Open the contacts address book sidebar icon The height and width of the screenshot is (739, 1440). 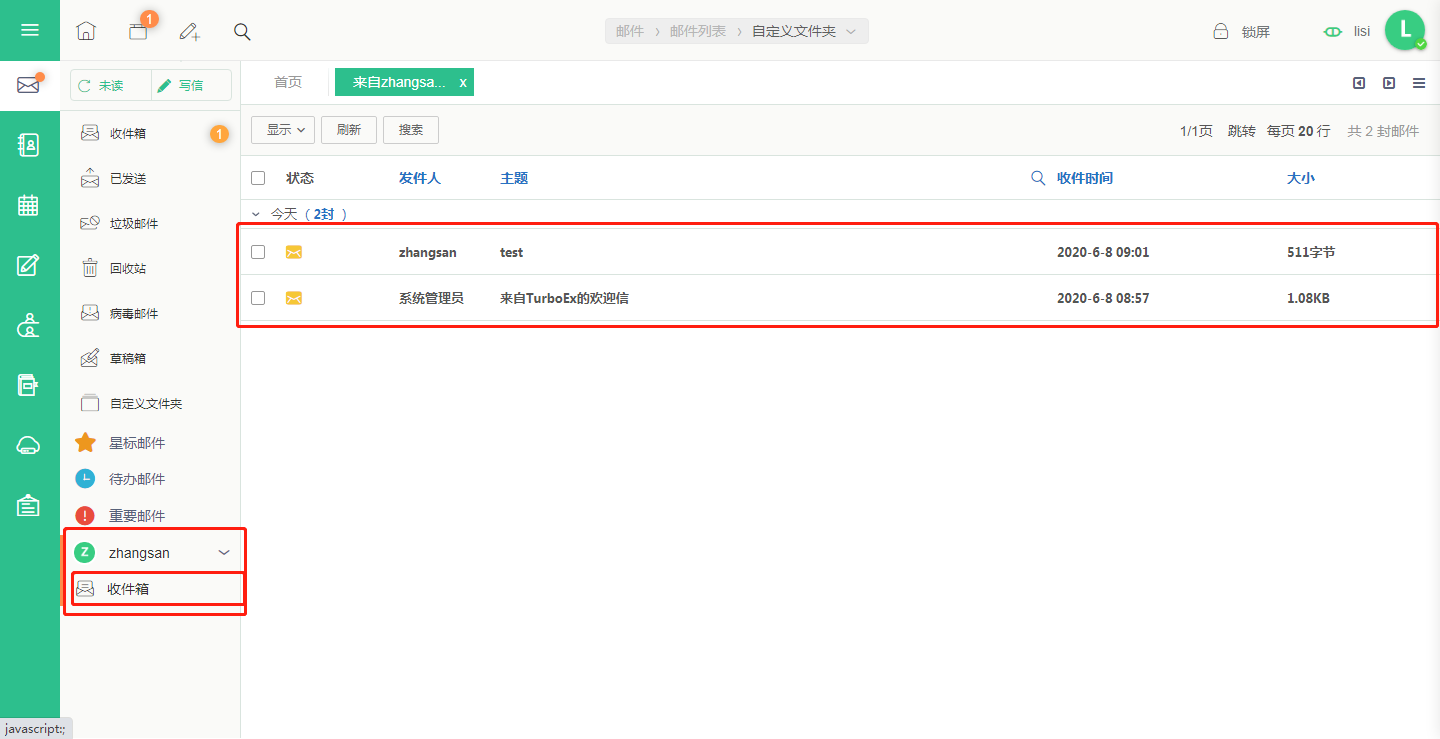[29, 145]
